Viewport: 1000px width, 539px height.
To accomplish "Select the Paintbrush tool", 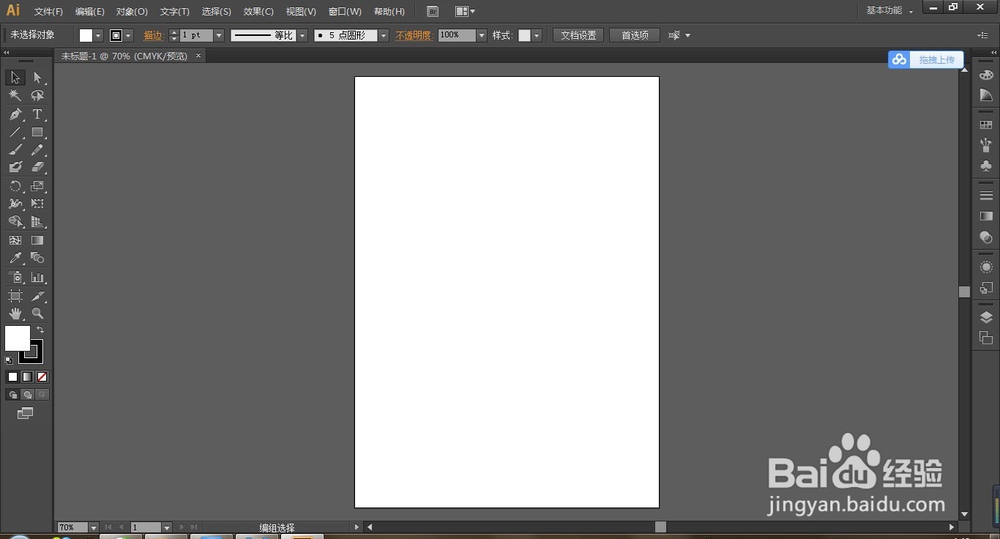I will click(x=15, y=150).
